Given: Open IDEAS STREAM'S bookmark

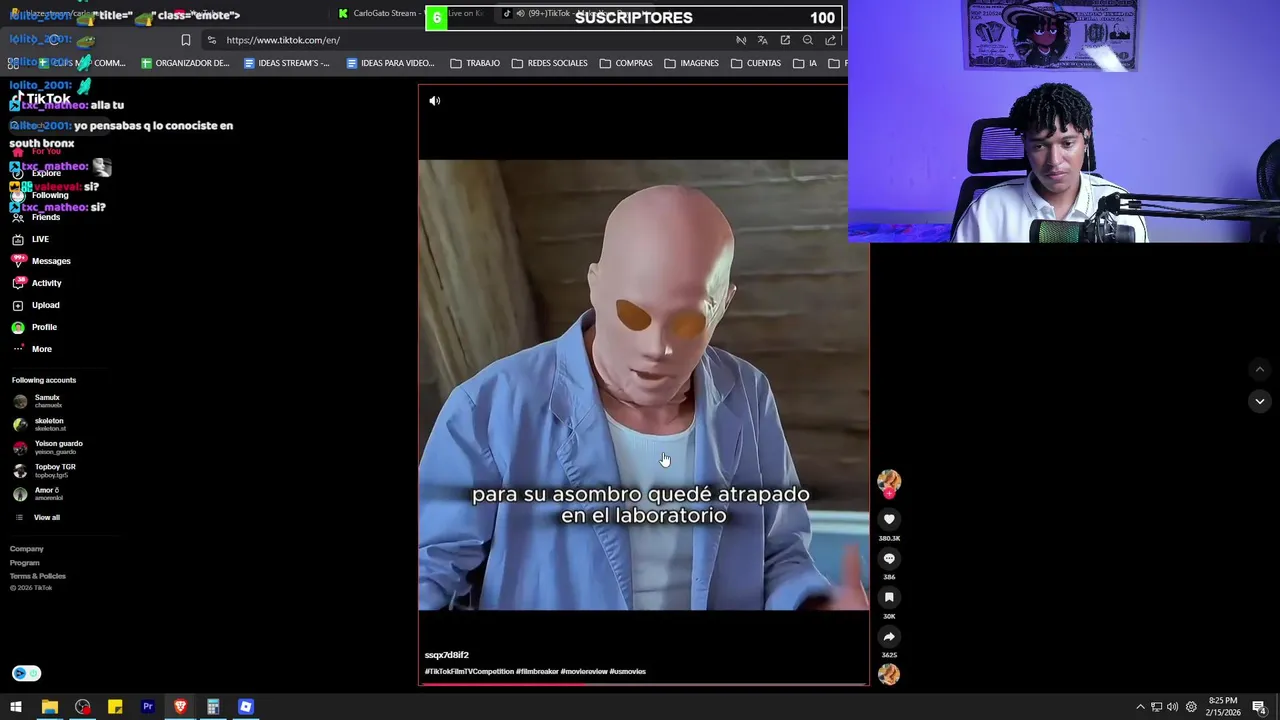Looking at the screenshot, I should (x=287, y=63).
